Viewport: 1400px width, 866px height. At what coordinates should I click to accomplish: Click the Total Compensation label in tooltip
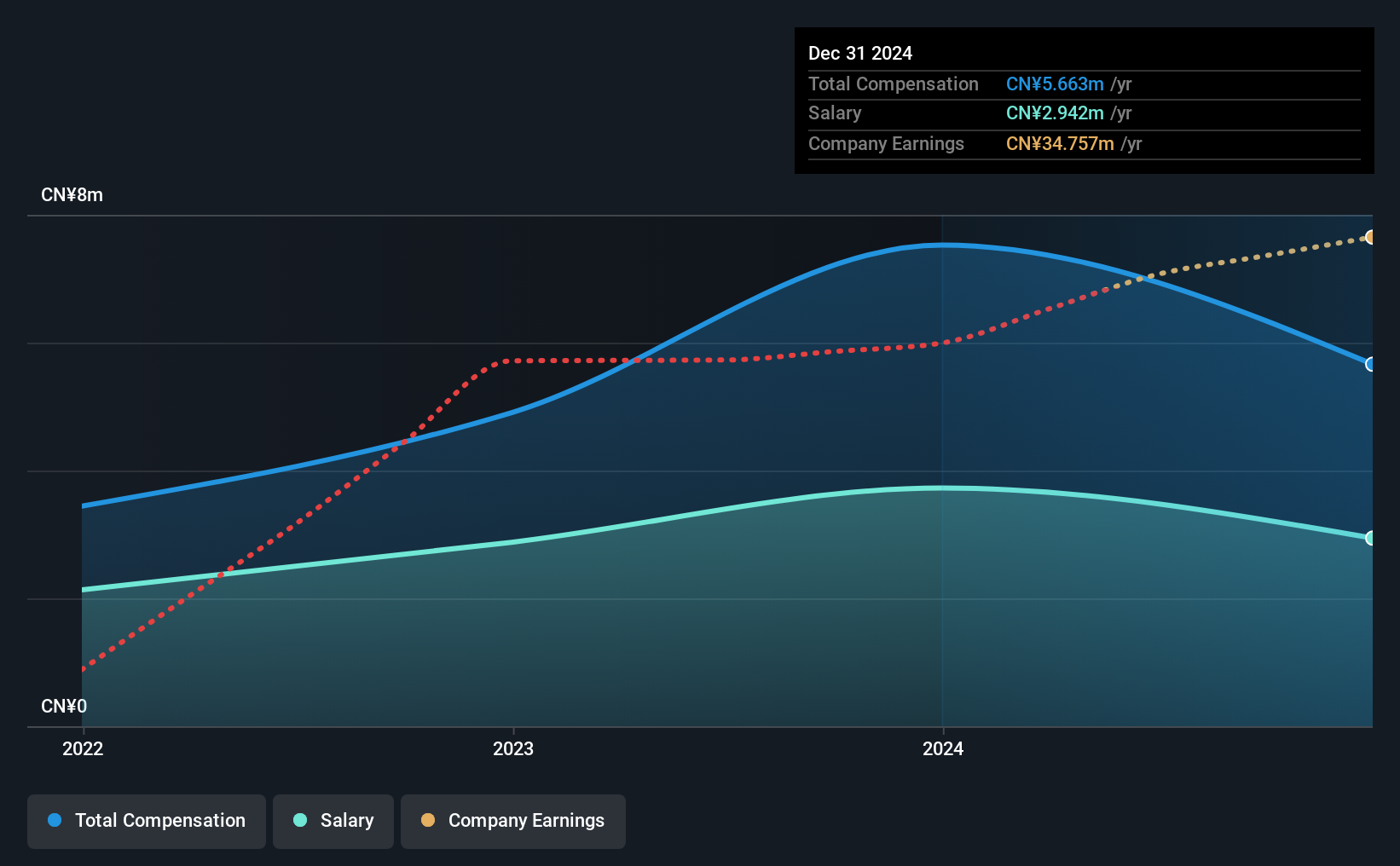click(x=894, y=84)
